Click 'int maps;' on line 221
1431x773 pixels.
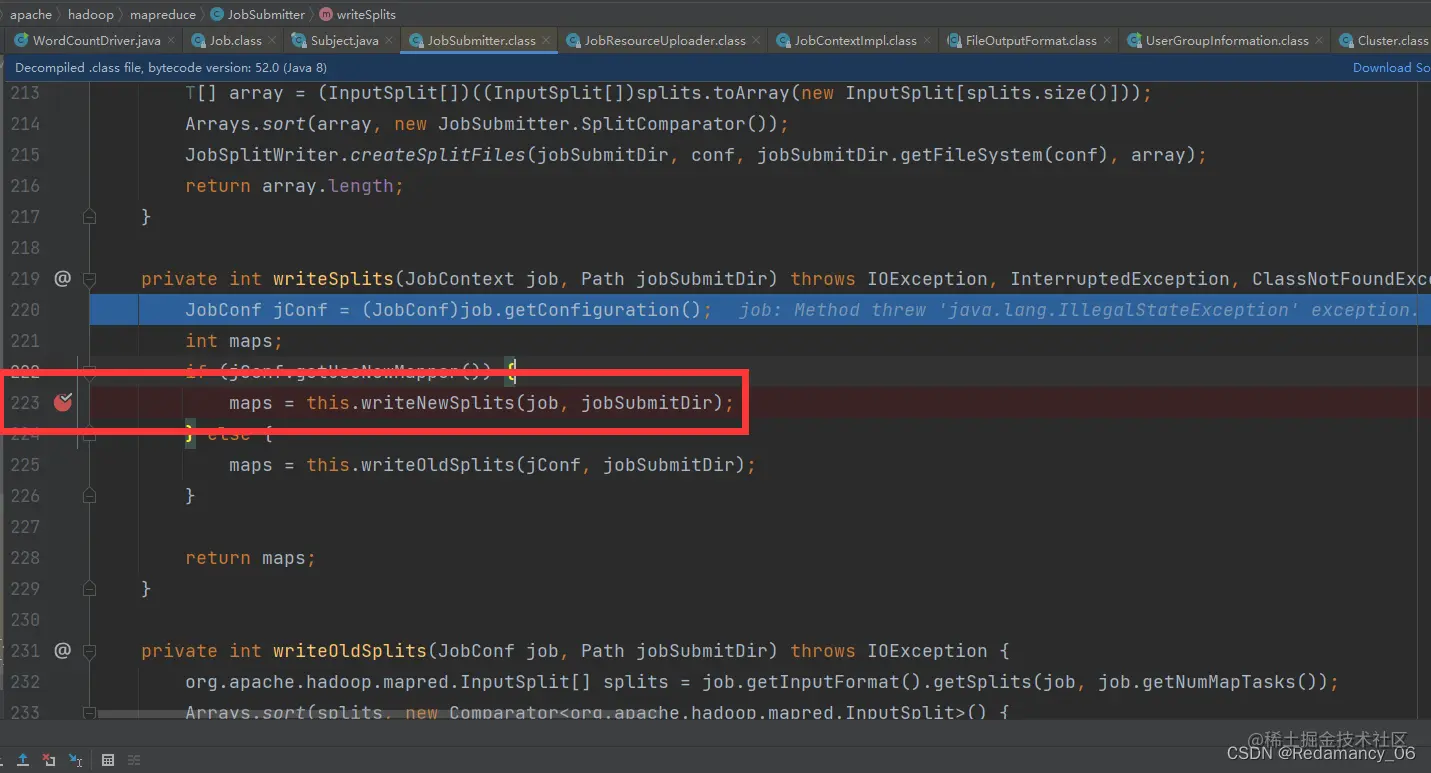pyautogui.click(x=234, y=341)
